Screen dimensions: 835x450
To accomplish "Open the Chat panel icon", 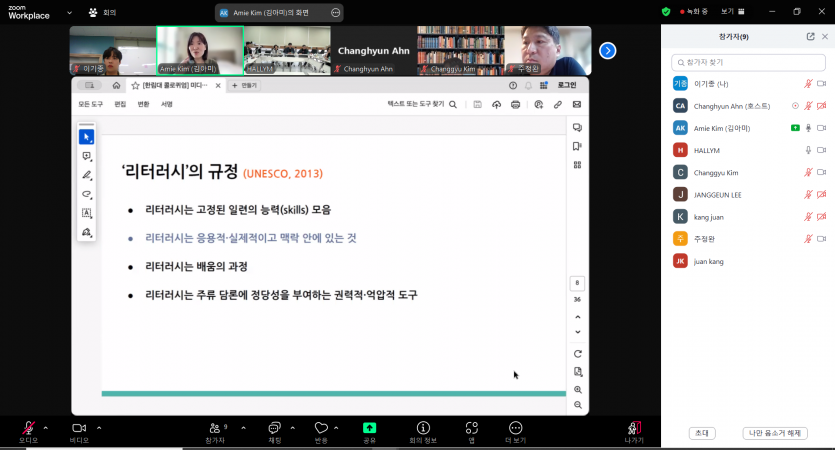I will [x=274, y=428].
